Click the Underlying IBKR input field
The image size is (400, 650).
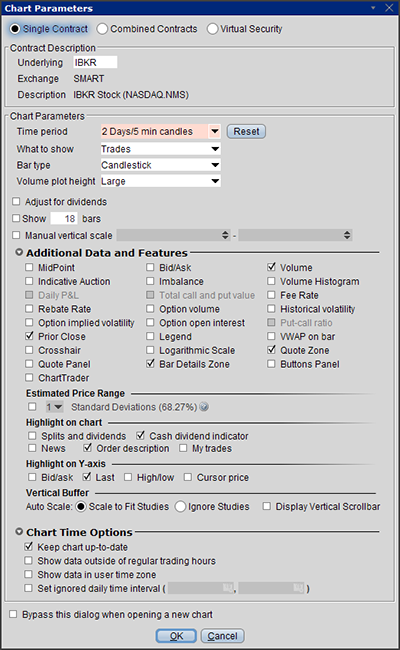(95, 62)
